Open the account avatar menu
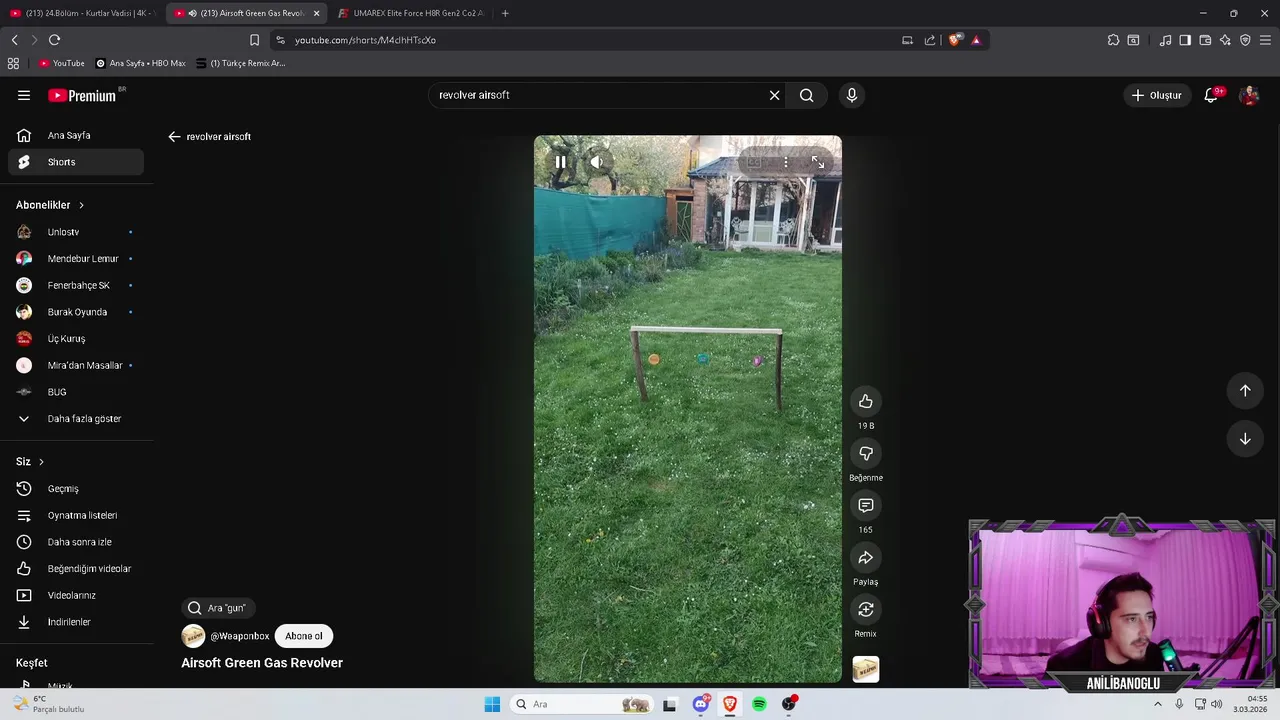 [1249, 95]
